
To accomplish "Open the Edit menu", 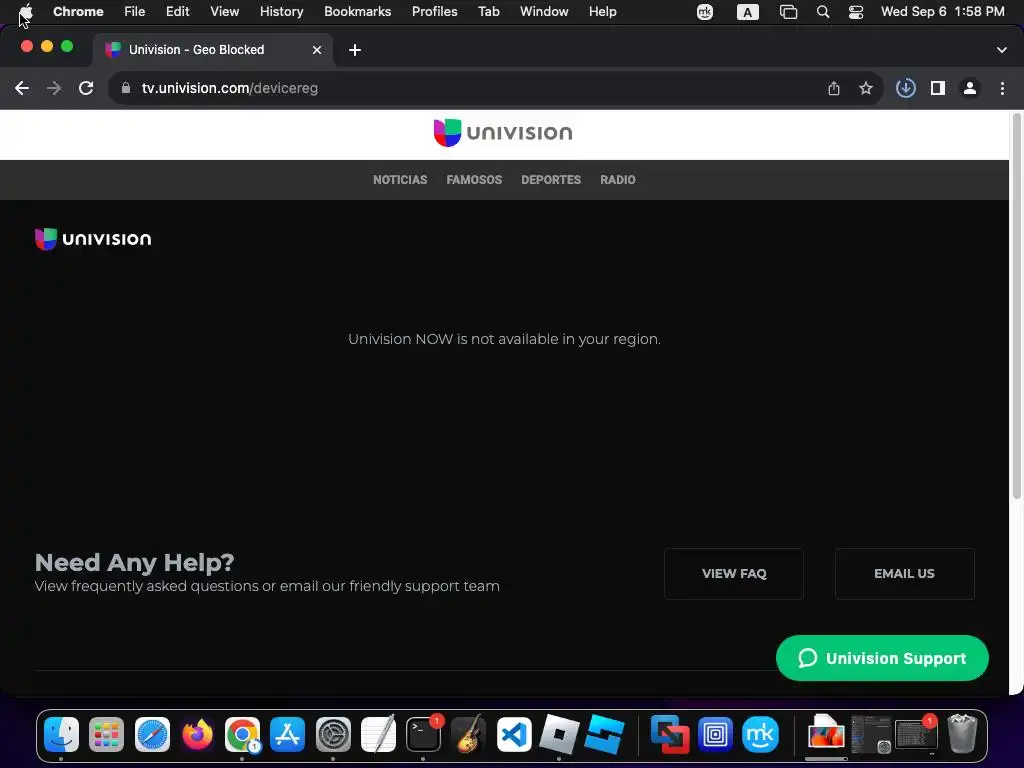I will pos(177,11).
